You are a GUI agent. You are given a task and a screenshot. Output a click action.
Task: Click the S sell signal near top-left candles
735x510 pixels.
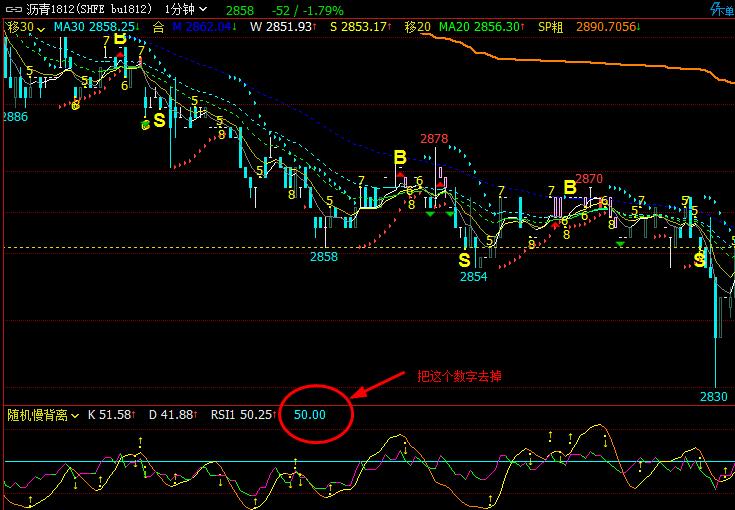pyautogui.click(x=159, y=120)
